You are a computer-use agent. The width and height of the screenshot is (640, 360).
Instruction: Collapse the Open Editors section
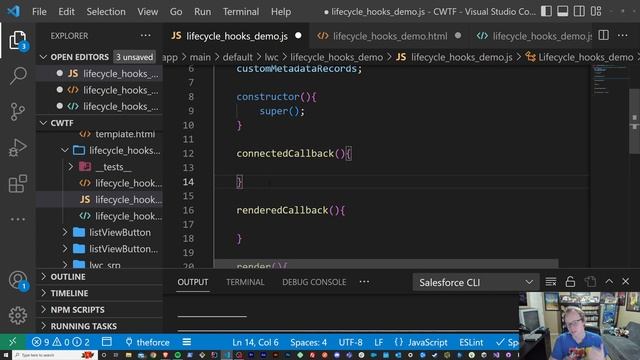[44, 57]
